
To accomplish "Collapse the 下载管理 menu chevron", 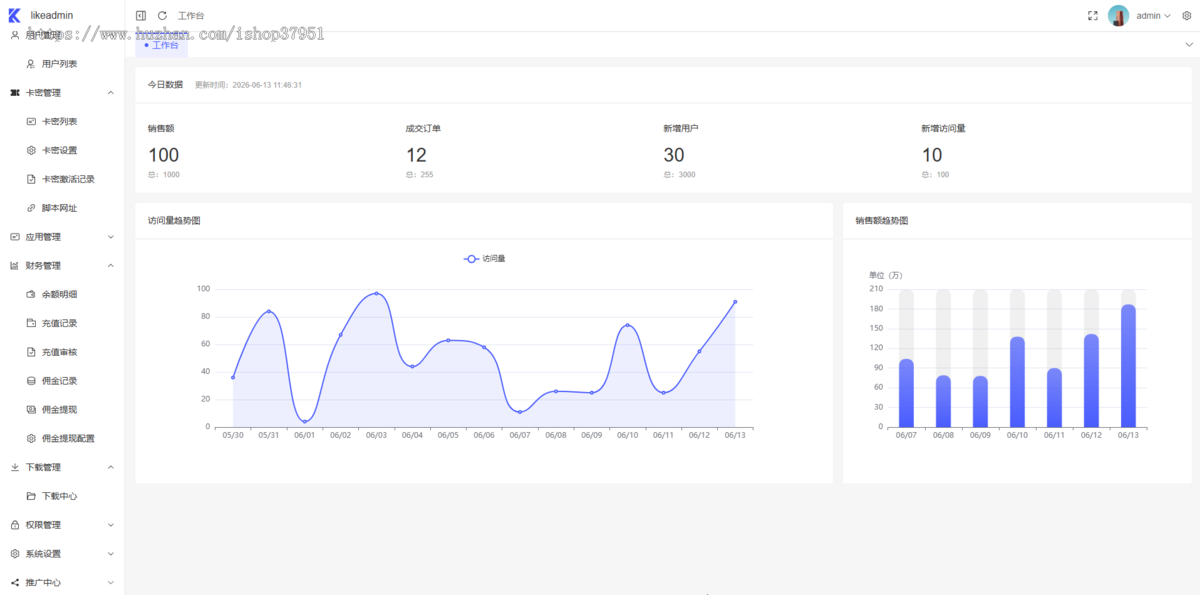I will click(x=110, y=467).
